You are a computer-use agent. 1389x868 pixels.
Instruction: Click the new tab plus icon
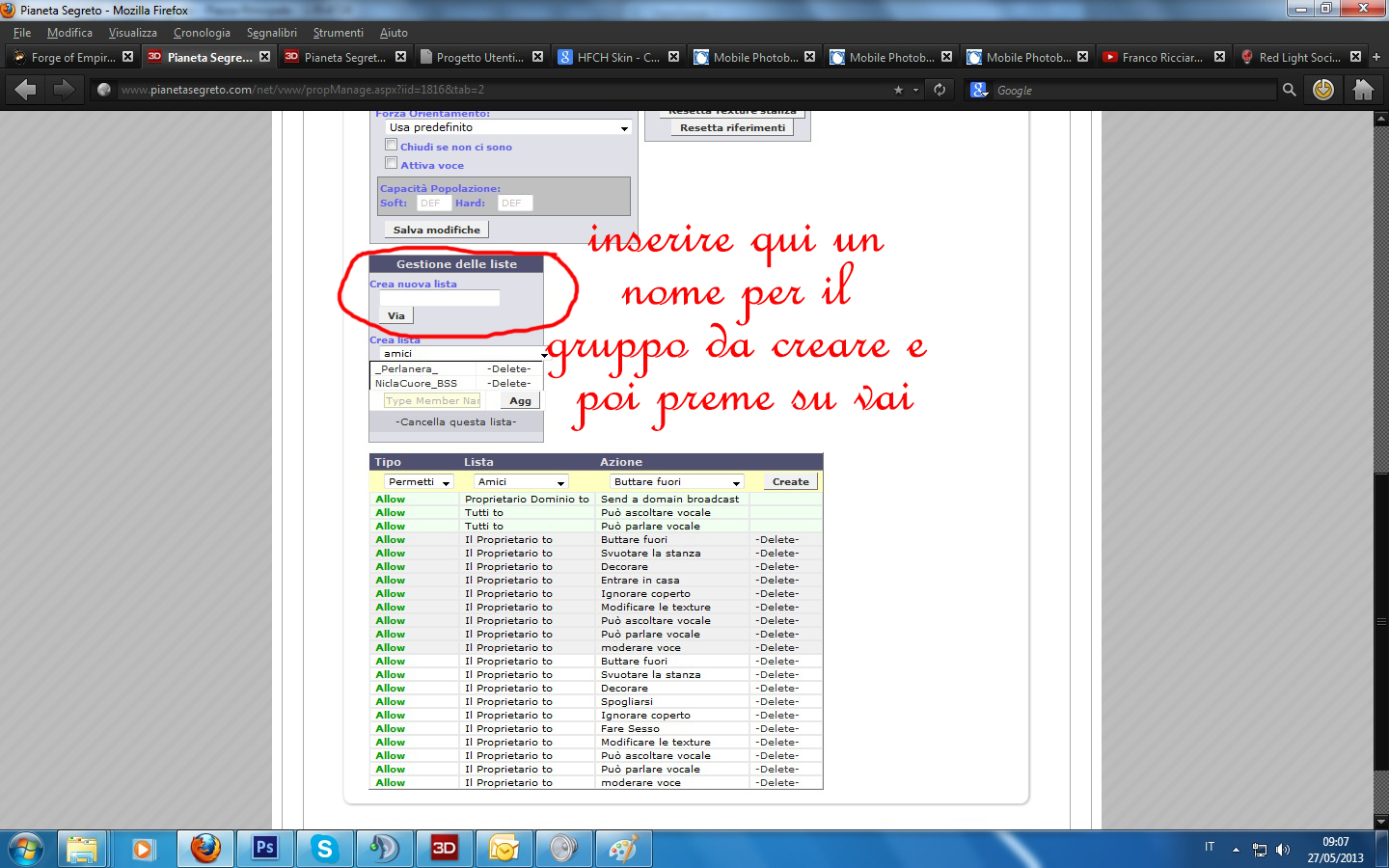coord(1376,57)
